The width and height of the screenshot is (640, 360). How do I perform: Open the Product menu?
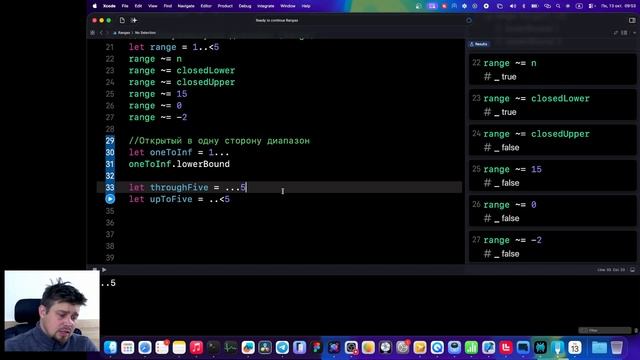(225, 6)
